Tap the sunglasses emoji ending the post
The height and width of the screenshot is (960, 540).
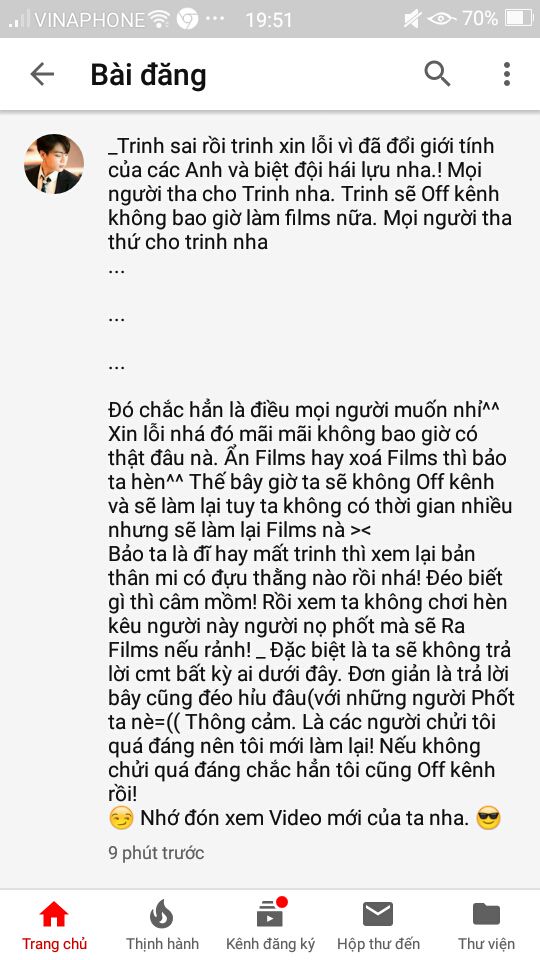(x=488, y=818)
